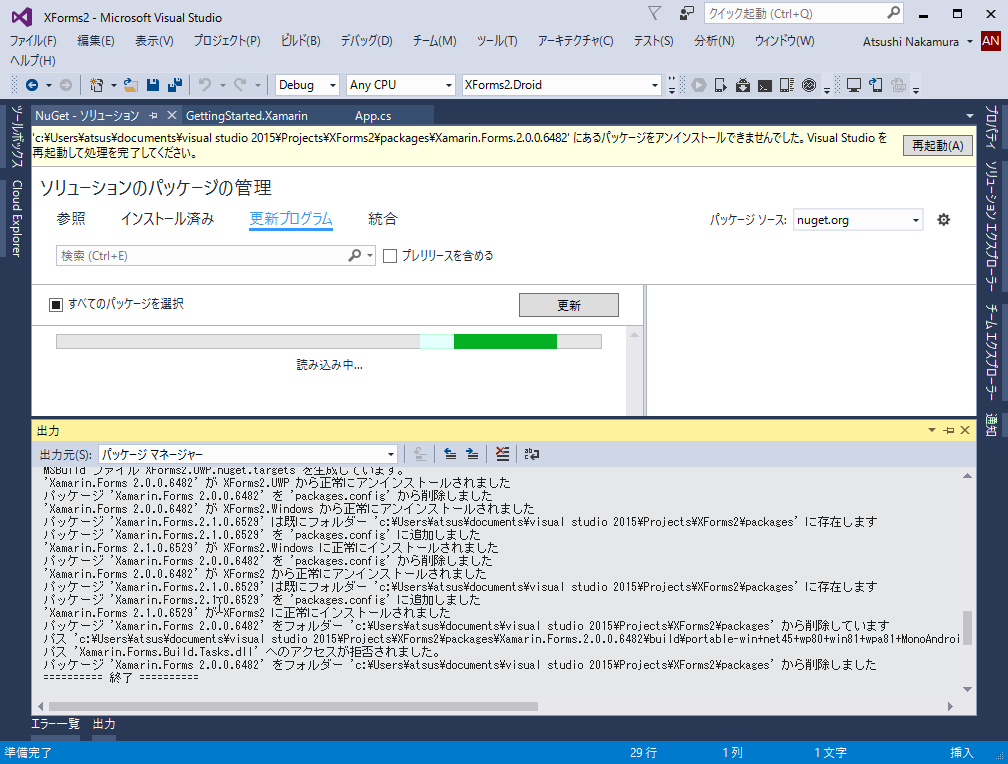Open the エラー一覧 error list tab

tap(55, 724)
